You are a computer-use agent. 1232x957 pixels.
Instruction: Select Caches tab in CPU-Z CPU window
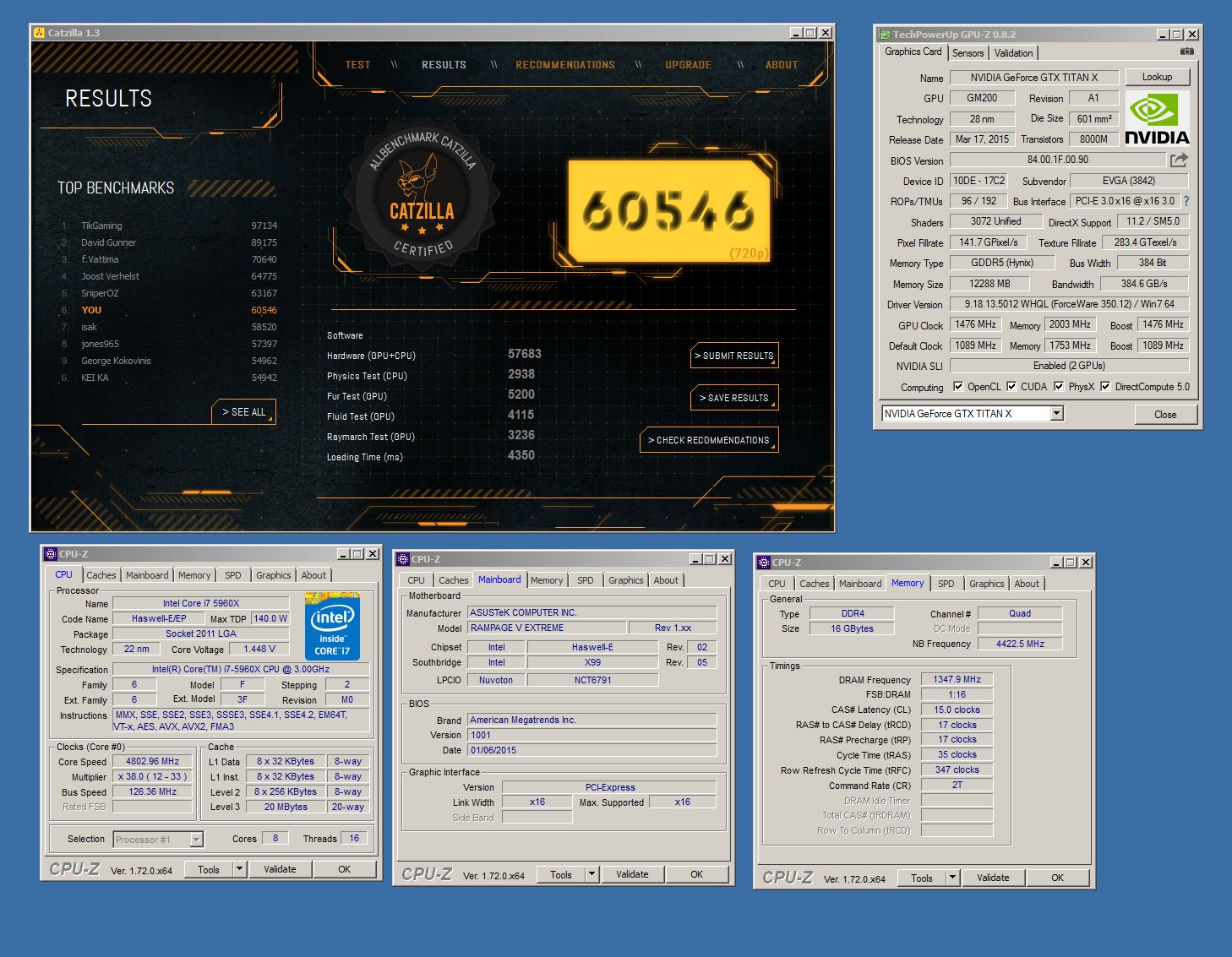pyautogui.click(x=101, y=575)
